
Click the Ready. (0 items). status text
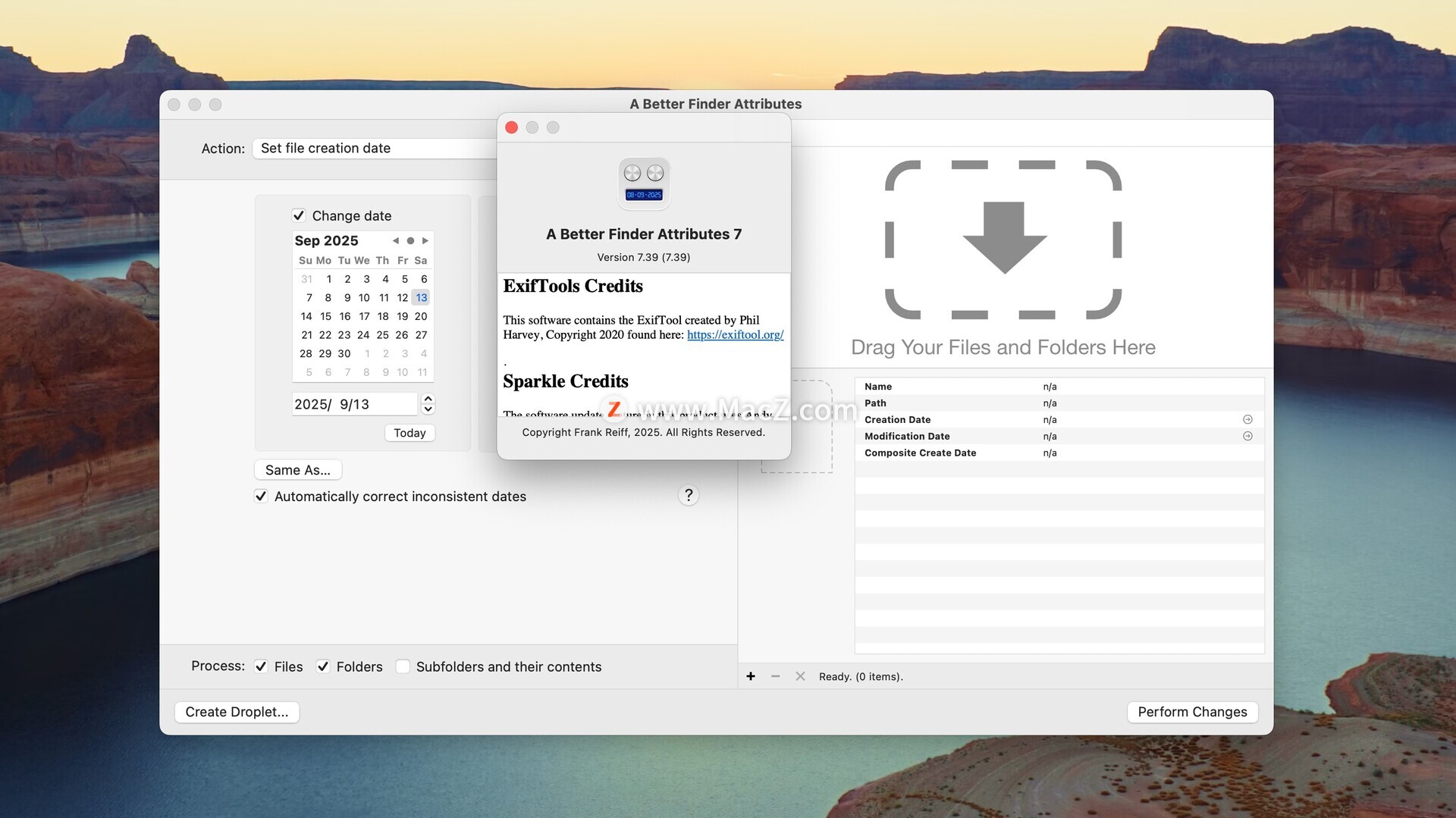click(x=861, y=676)
